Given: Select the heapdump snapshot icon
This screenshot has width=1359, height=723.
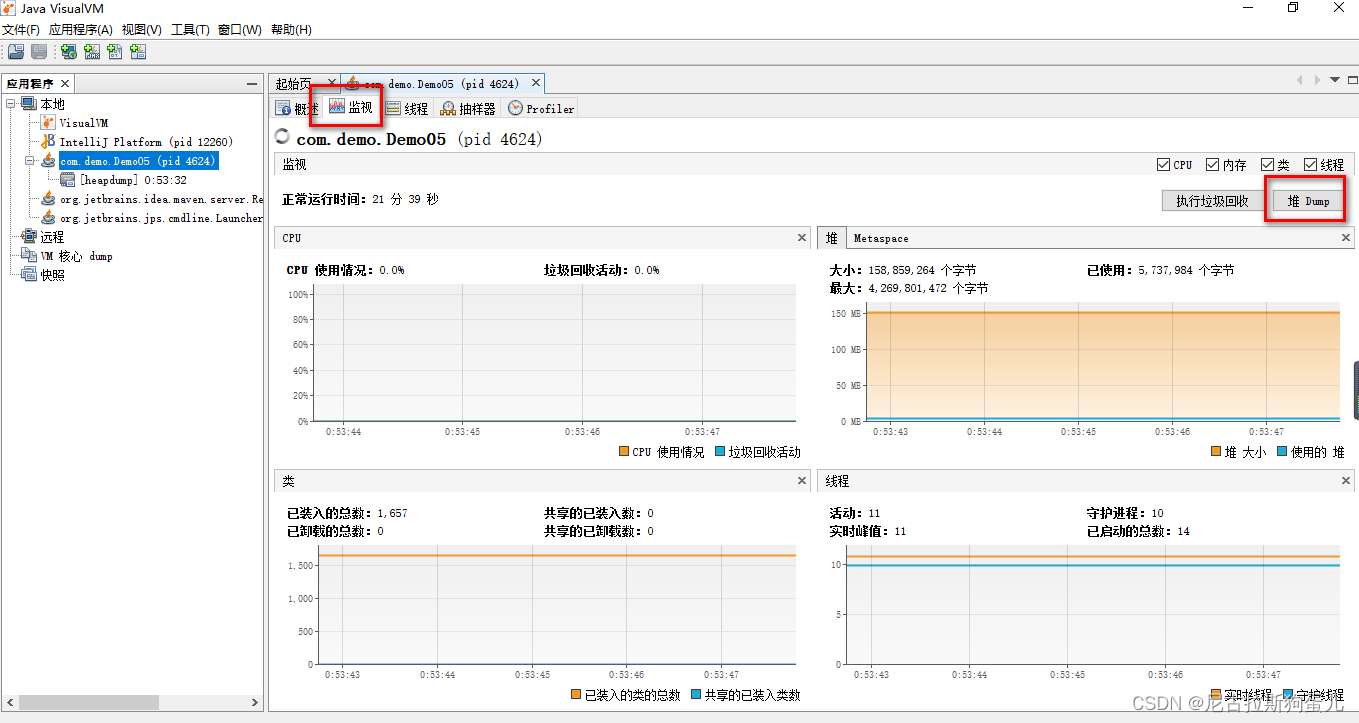Looking at the screenshot, I should pos(67,180).
